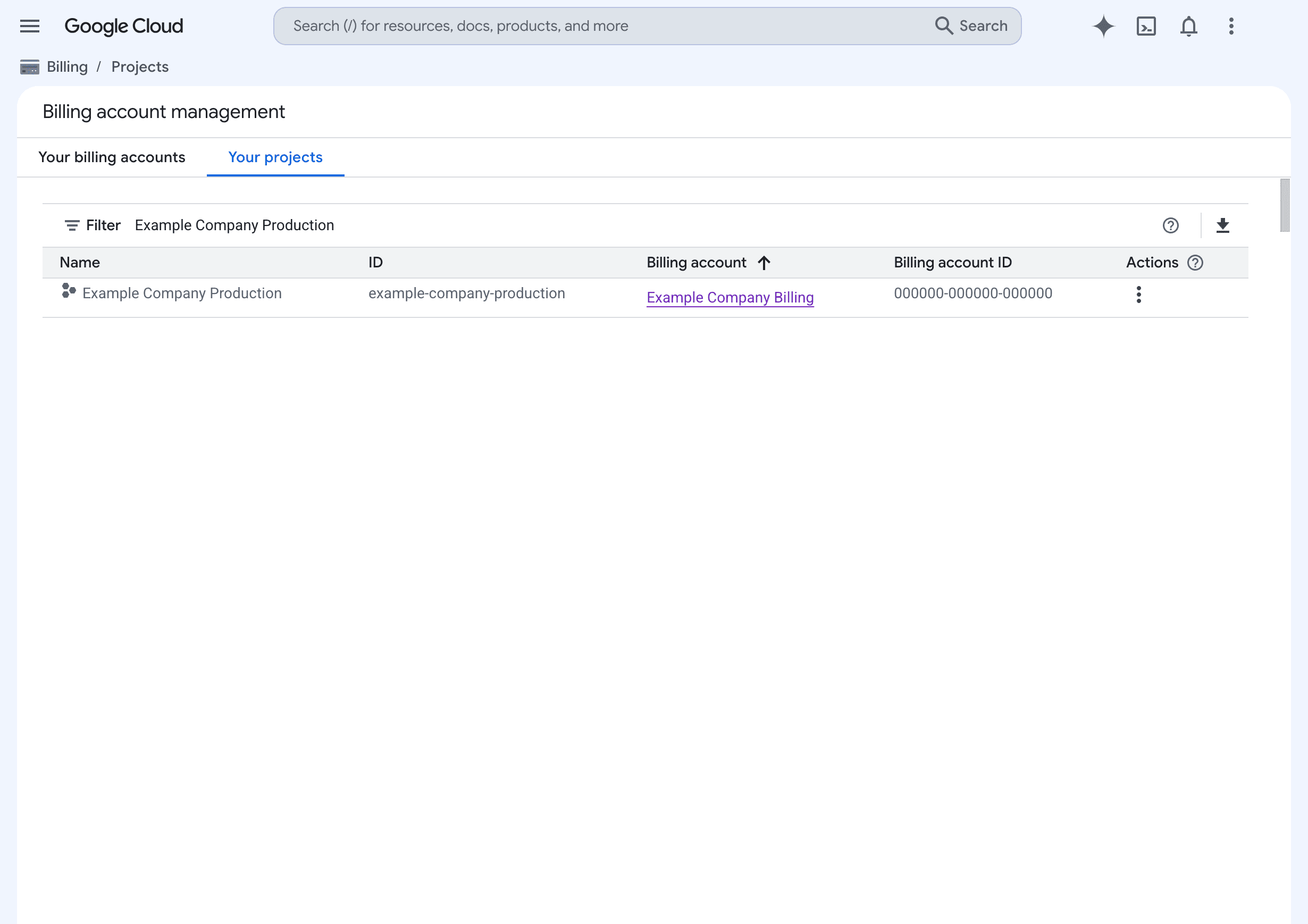This screenshot has height=924, width=1308.
Task: Activate Cloud Shell terminal icon
Action: click(x=1146, y=26)
